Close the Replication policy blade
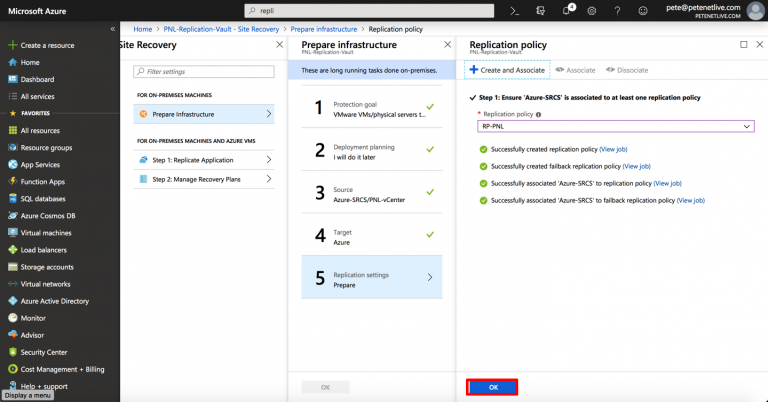Image resolution: width=768 pixels, height=402 pixels. (x=760, y=45)
